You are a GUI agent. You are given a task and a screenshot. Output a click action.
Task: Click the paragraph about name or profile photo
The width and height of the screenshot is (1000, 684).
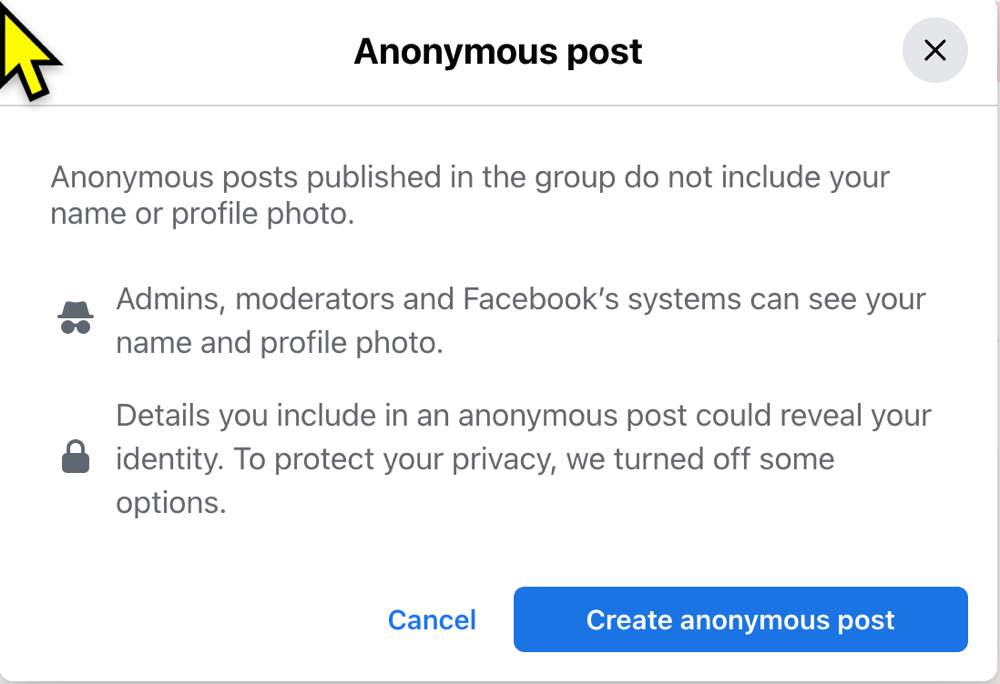469,195
